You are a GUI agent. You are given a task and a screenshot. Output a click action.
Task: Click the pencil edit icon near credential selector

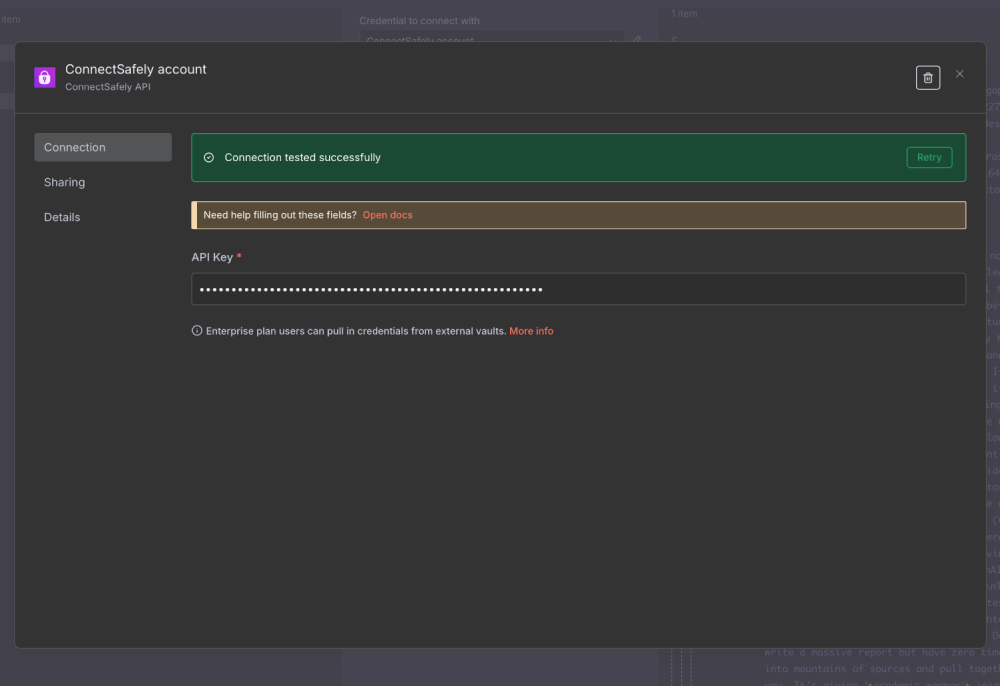point(637,41)
